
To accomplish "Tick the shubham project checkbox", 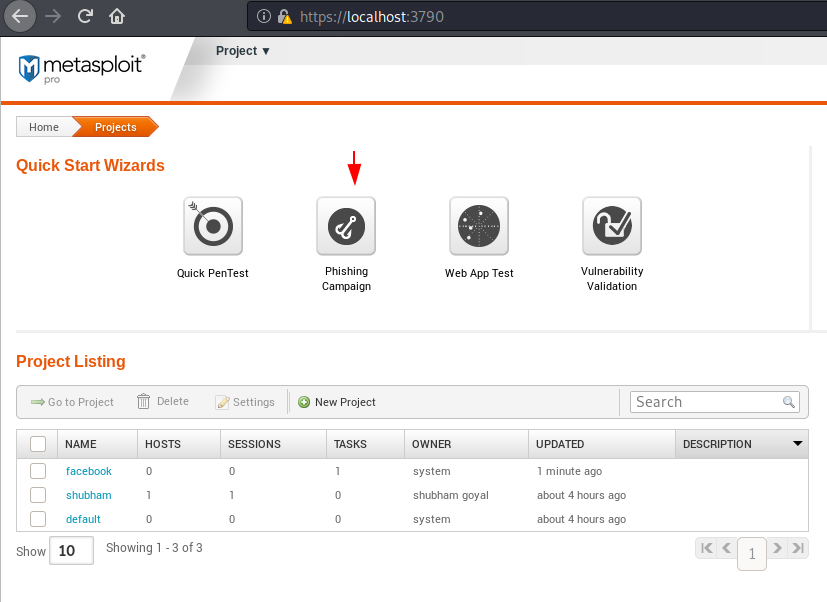I will click(38, 495).
